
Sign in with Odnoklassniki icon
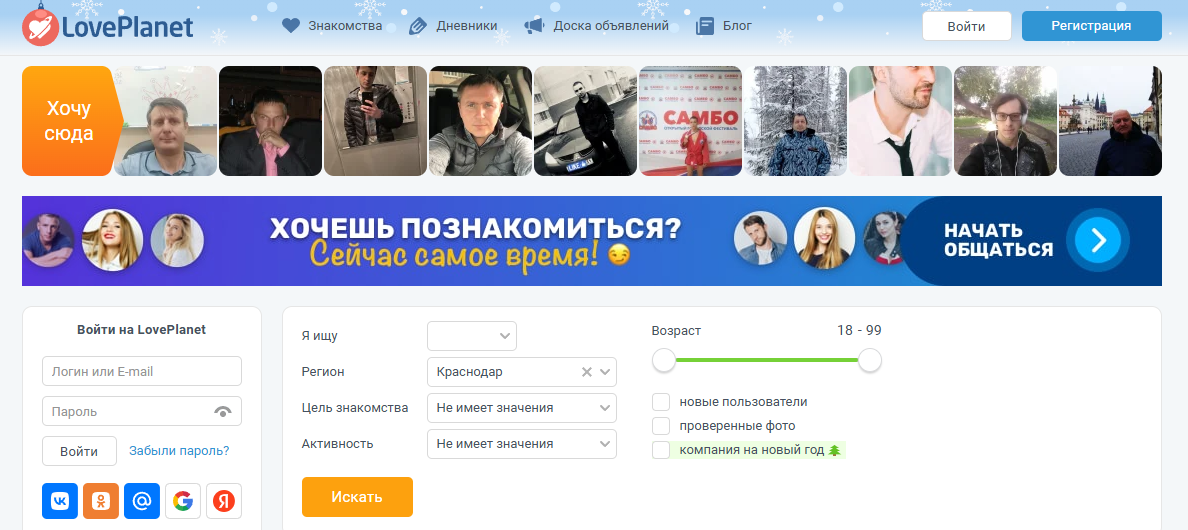coord(101,501)
